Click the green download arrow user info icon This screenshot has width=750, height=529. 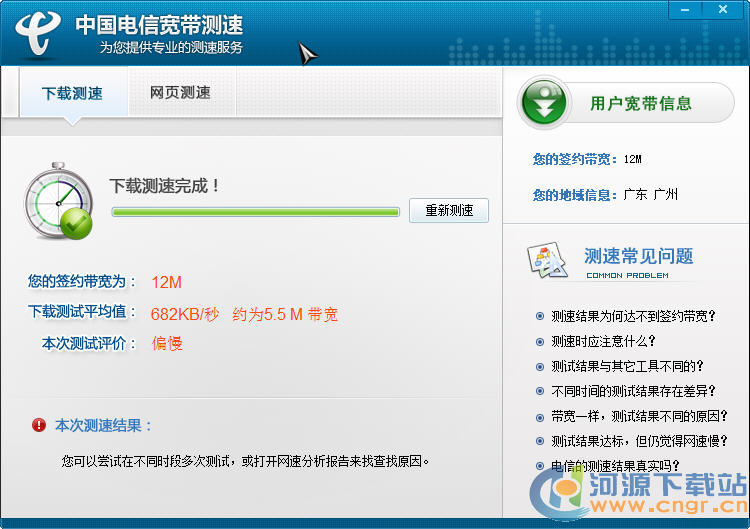click(544, 102)
